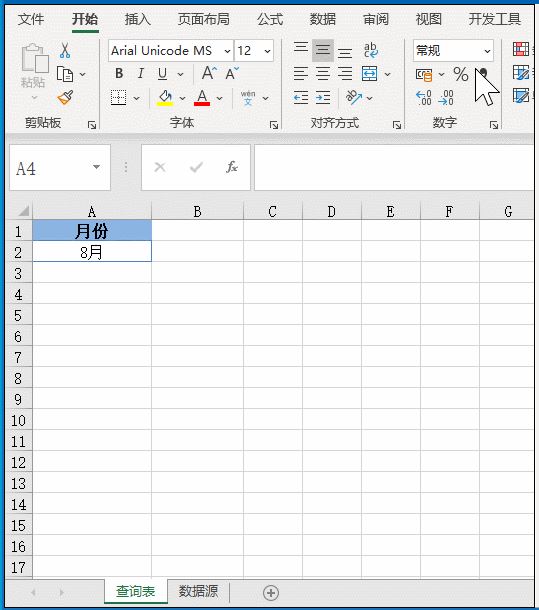Decrease font size with small A

(232, 73)
